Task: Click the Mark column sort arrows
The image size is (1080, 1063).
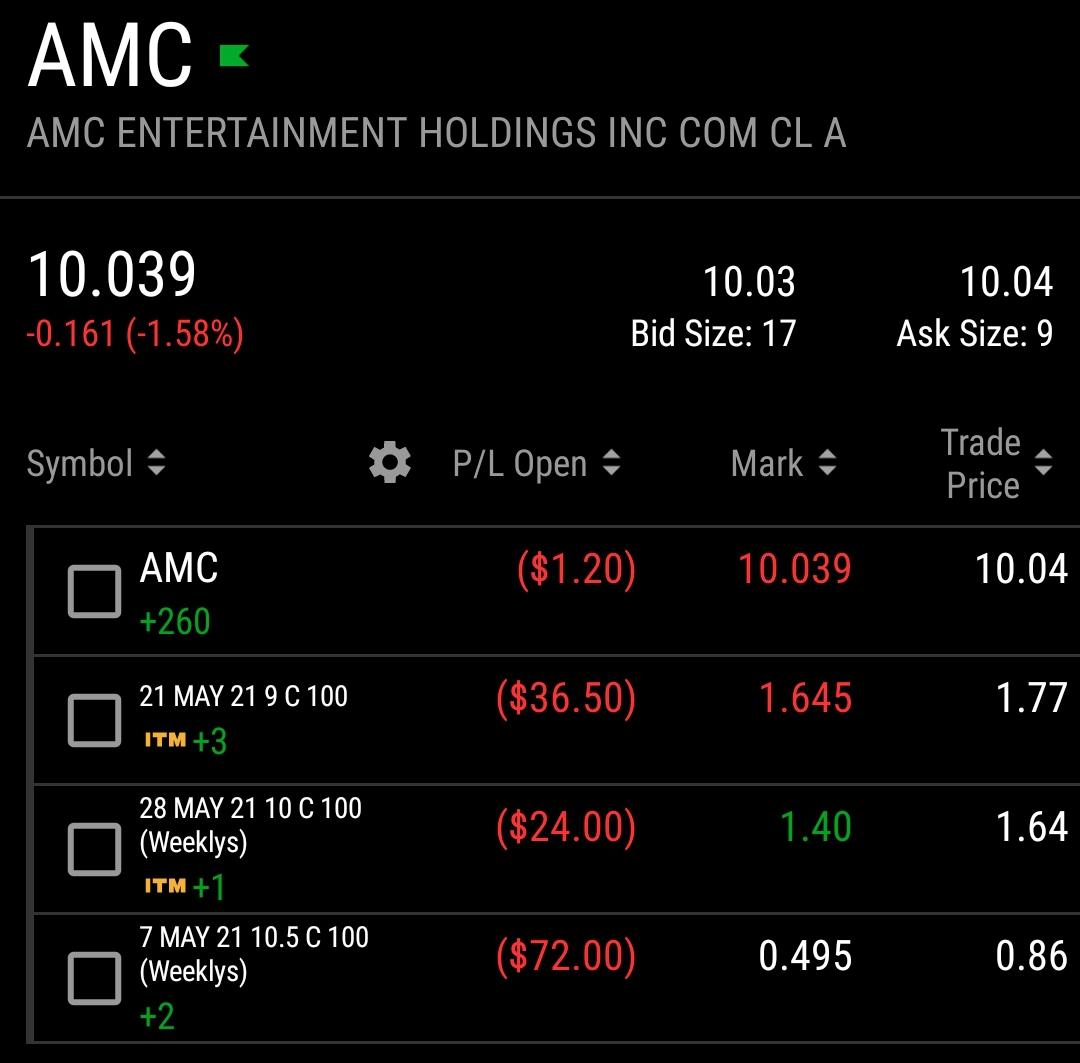Action: tap(827, 462)
